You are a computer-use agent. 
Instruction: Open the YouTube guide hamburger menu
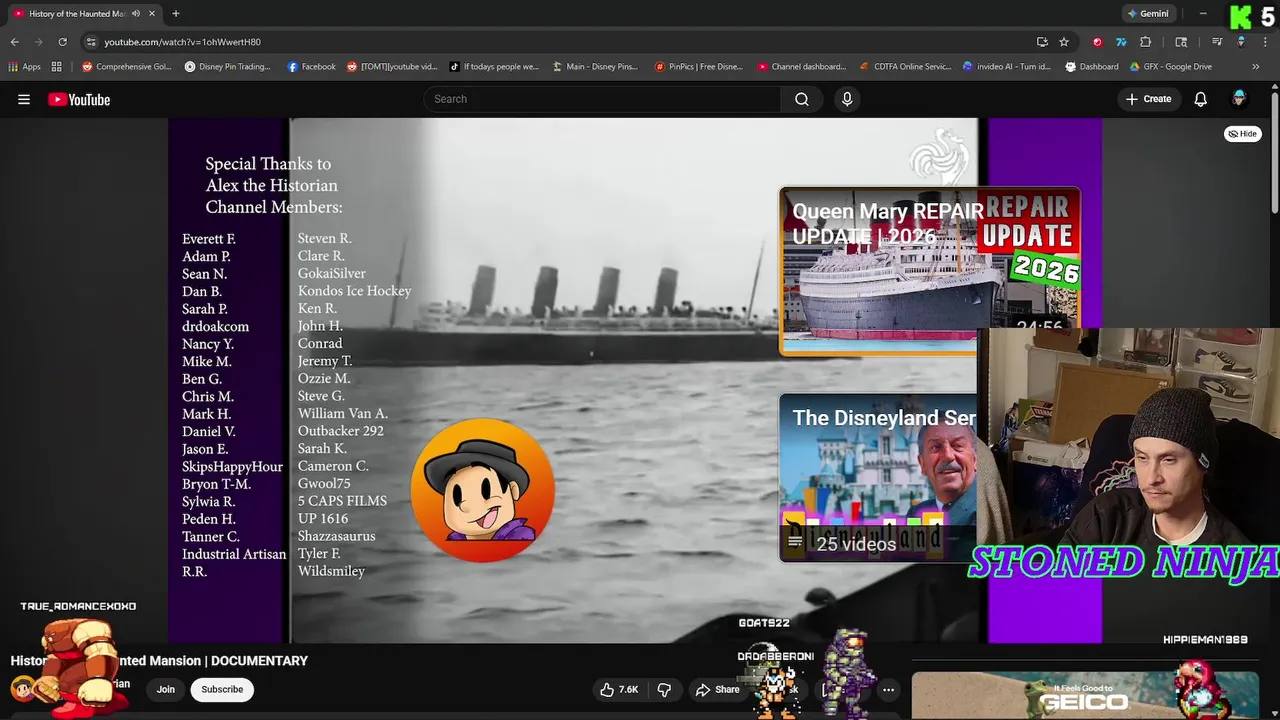(x=24, y=99)
